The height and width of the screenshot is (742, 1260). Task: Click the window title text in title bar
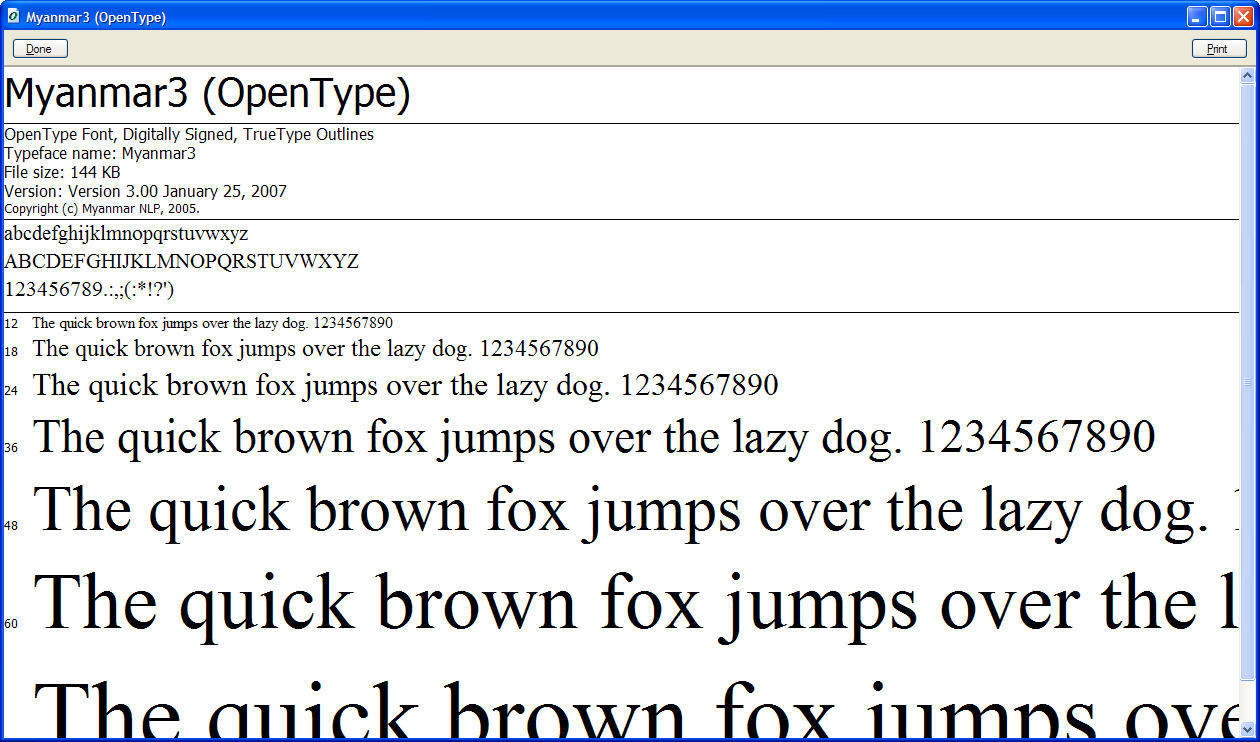pyautogui.click(x=95, y=17)
